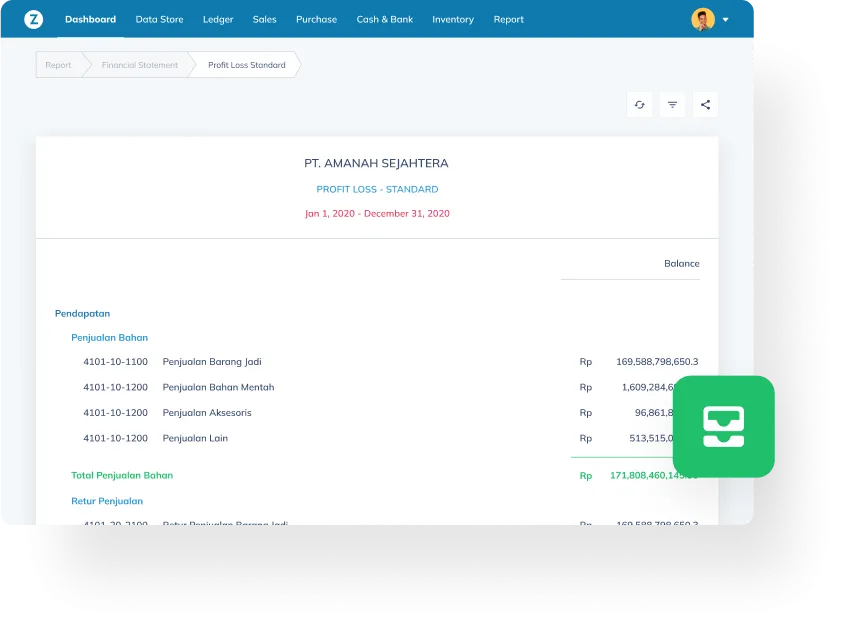
Task: Click the share icon button
Action: pyautogui.click(x=705, y=104)
